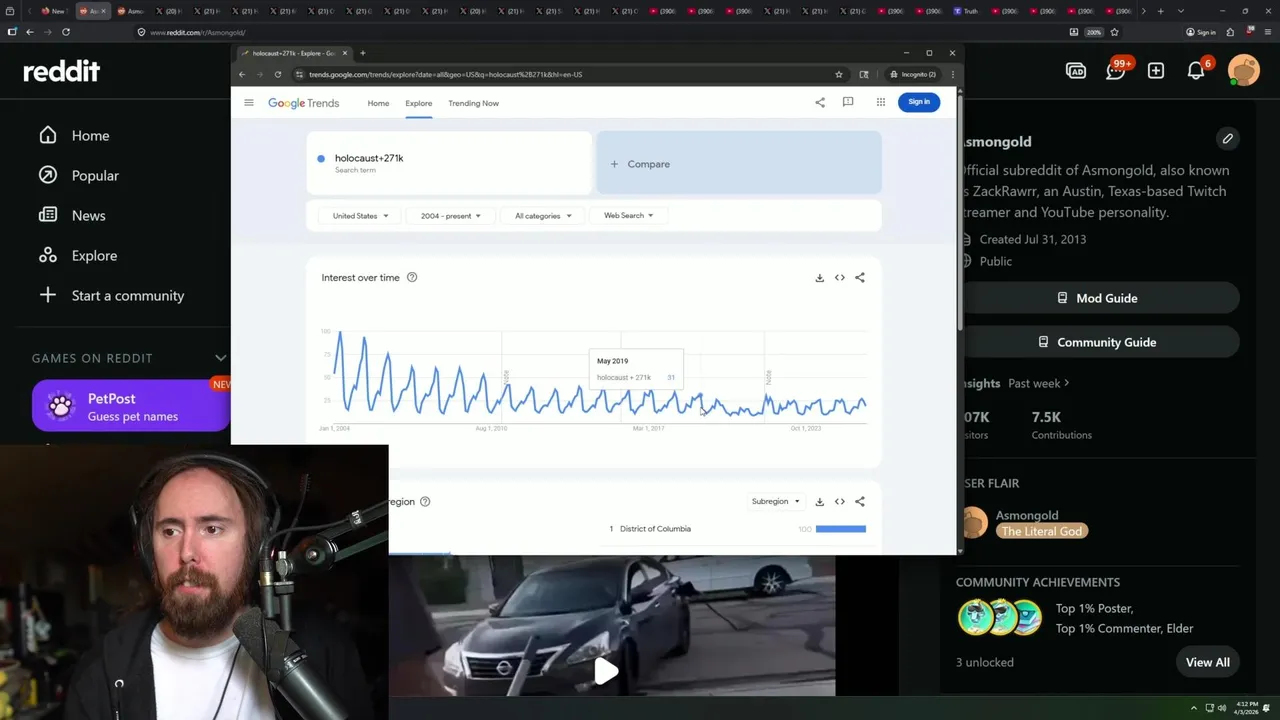Screen dimensions: 1280x720
Task: Click the Google Trends page scrollbar
Action: [960, 212]
